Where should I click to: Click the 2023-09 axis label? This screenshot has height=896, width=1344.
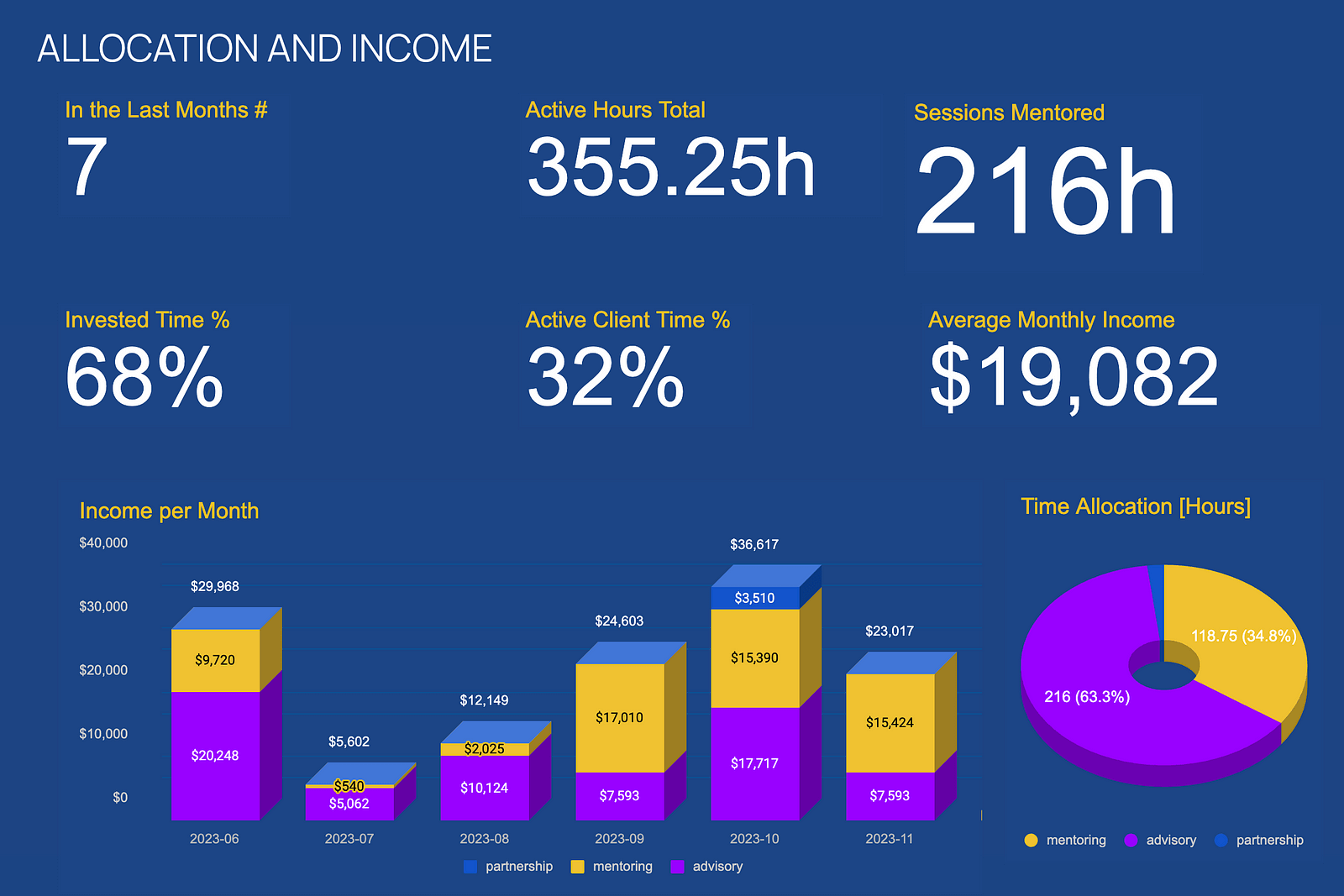point(620,839)
